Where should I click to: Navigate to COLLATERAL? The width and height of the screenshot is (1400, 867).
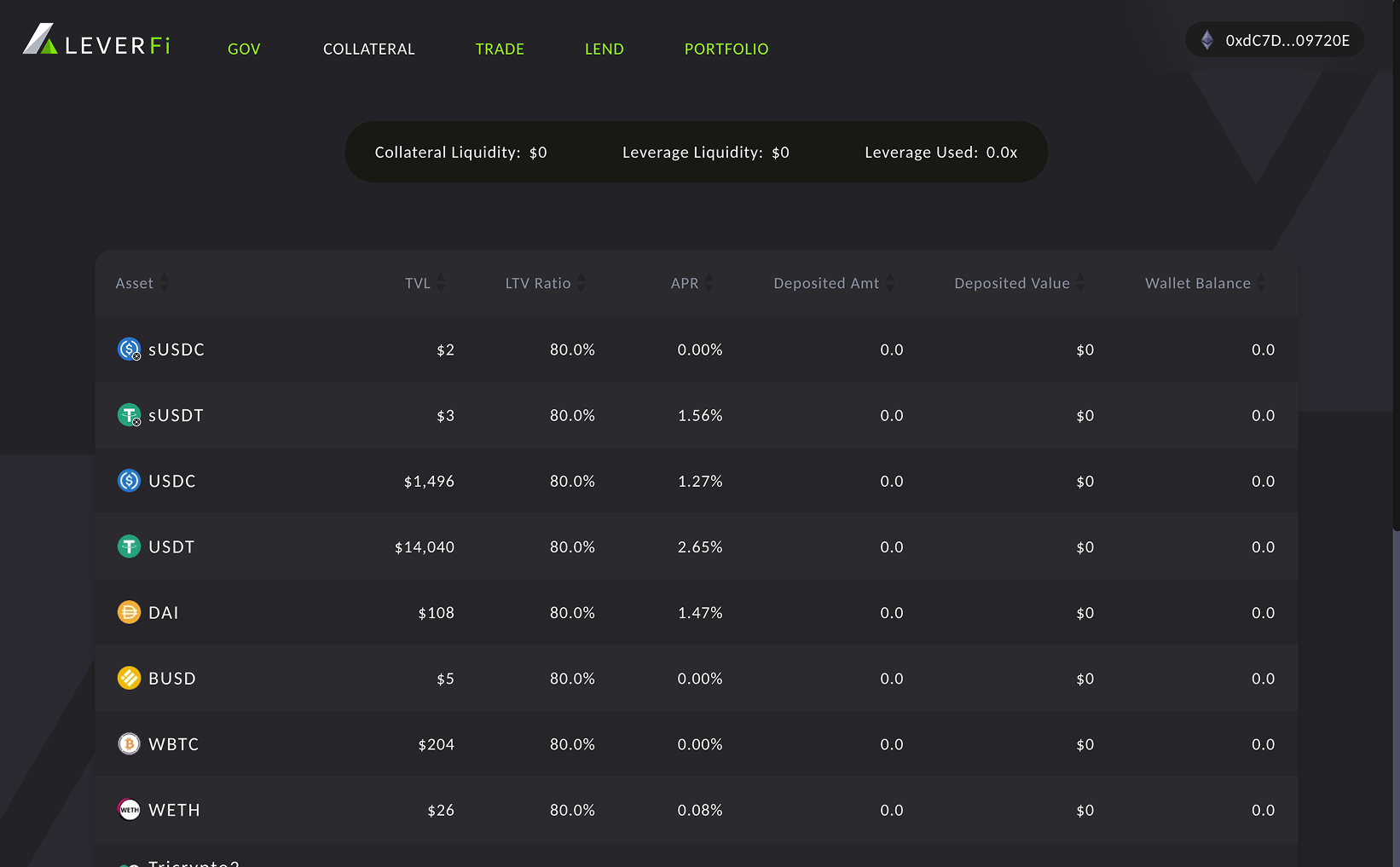pos(368,49)
